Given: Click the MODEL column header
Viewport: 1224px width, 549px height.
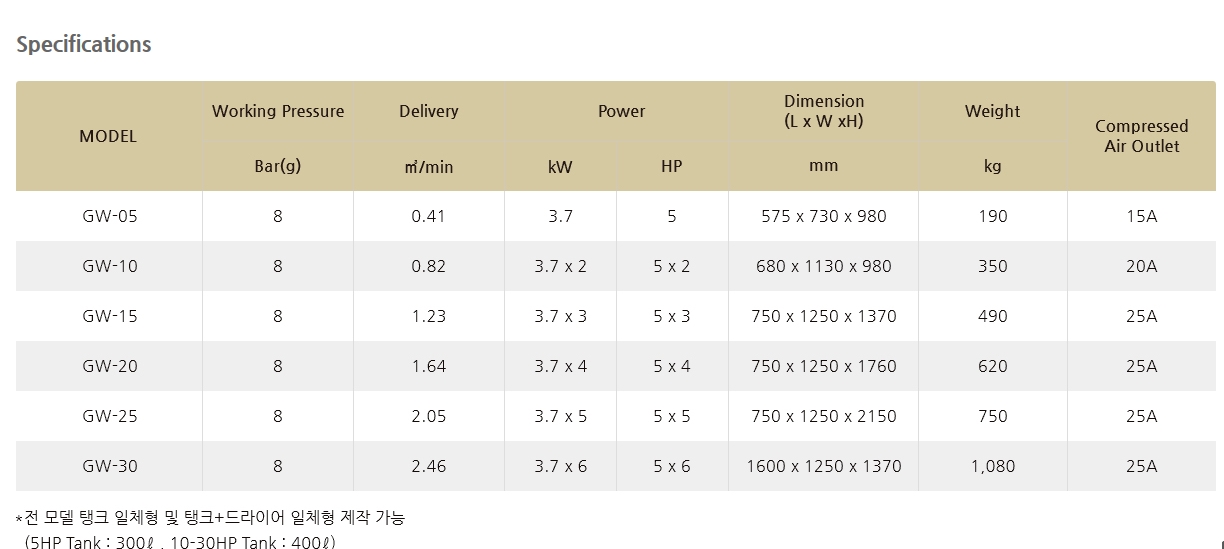Looking at the screenshot, I should point(108,136).
